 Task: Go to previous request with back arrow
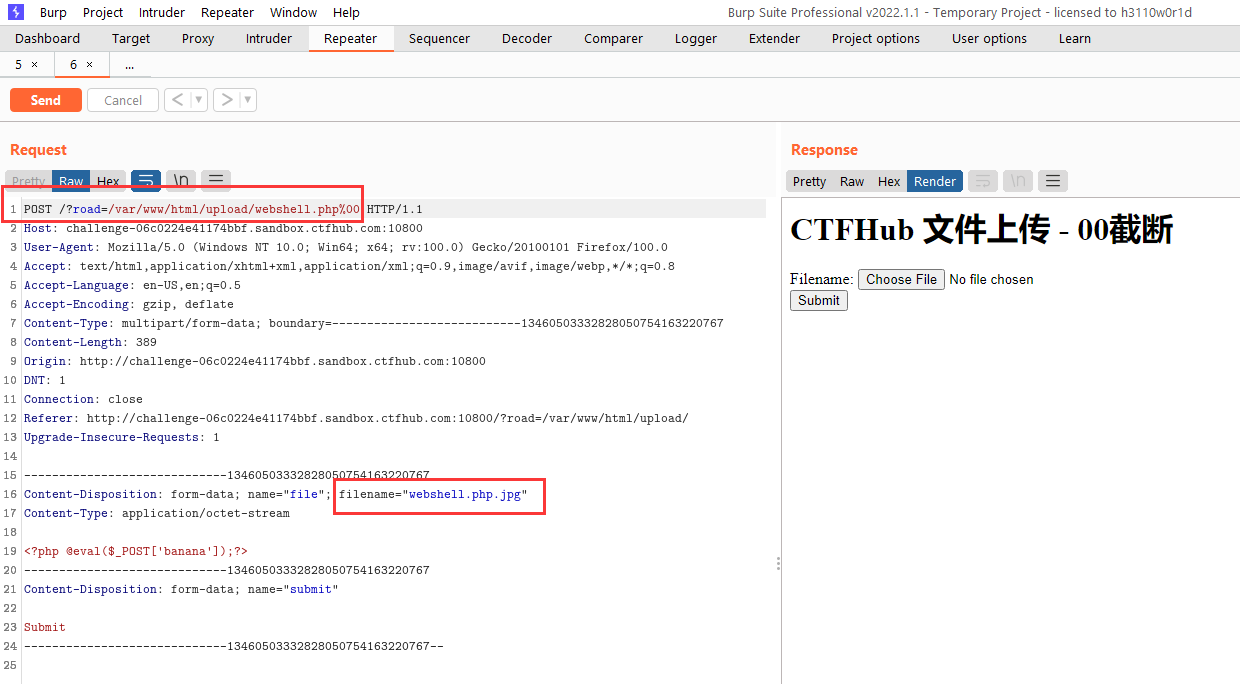(x=177, y=100)
